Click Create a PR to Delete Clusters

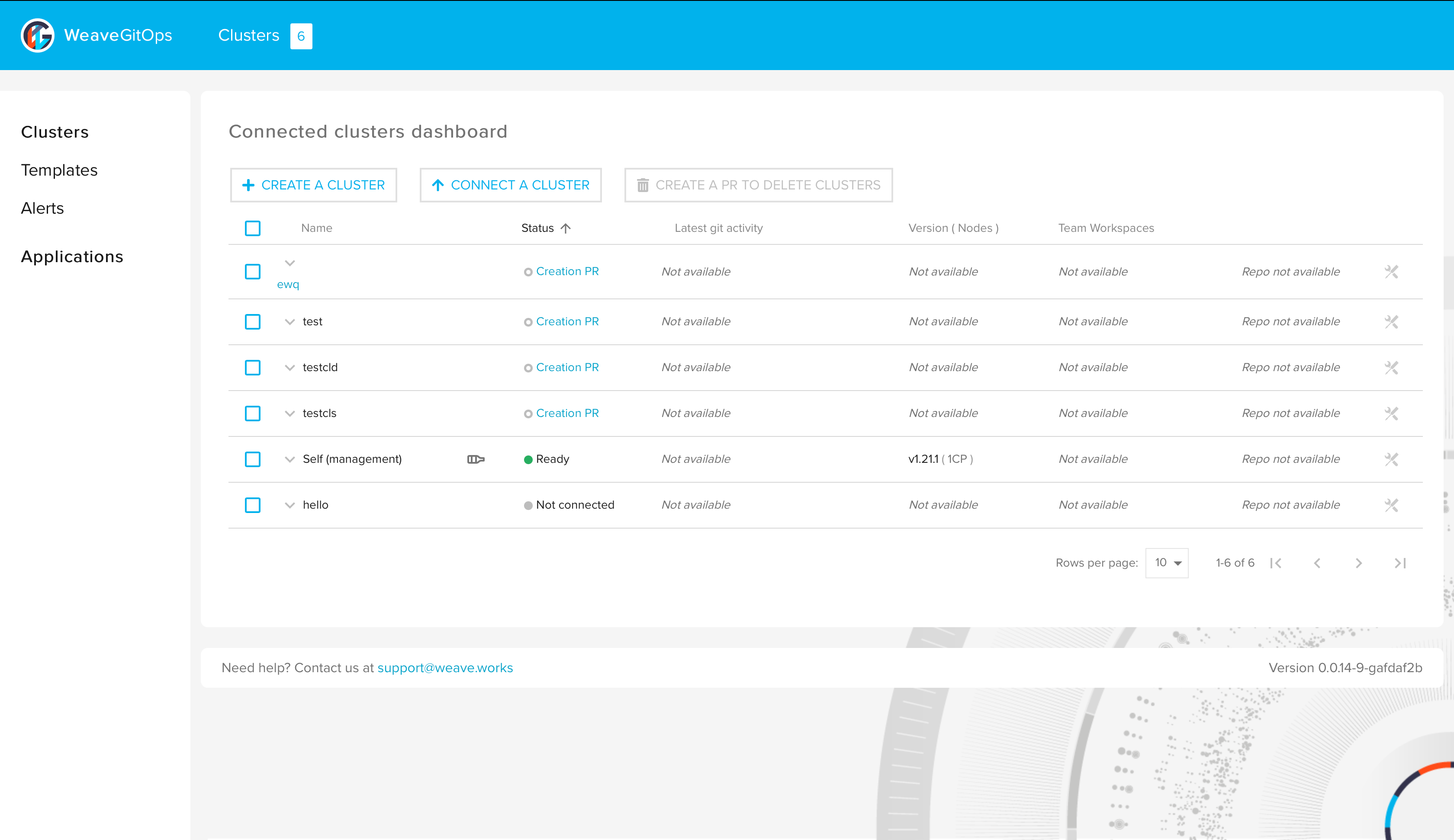[758, 185]
